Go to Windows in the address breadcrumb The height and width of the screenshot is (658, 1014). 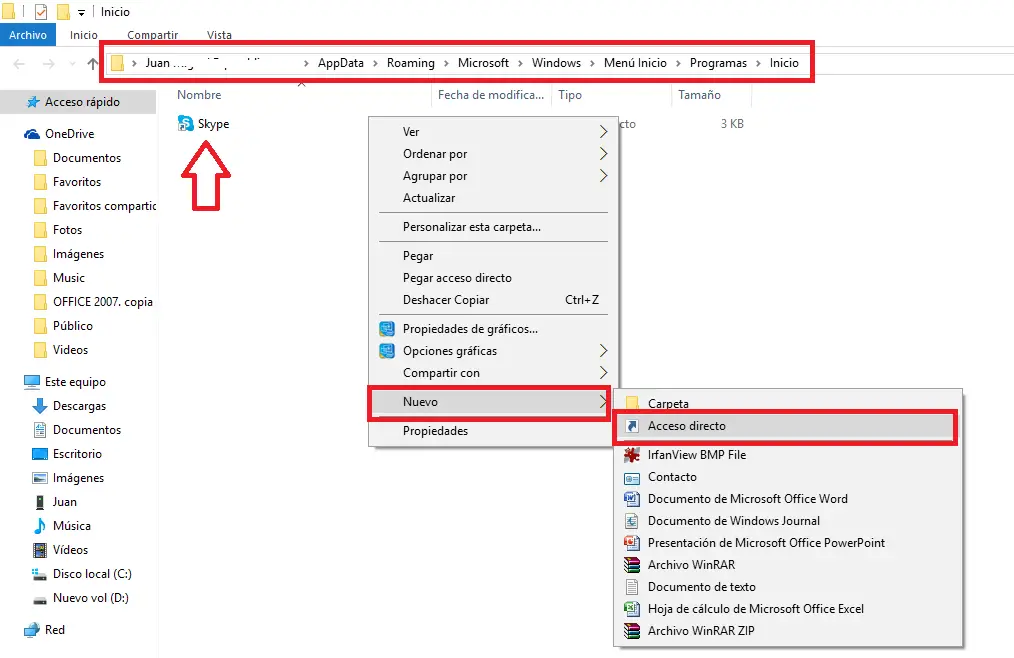coord(556,63)
